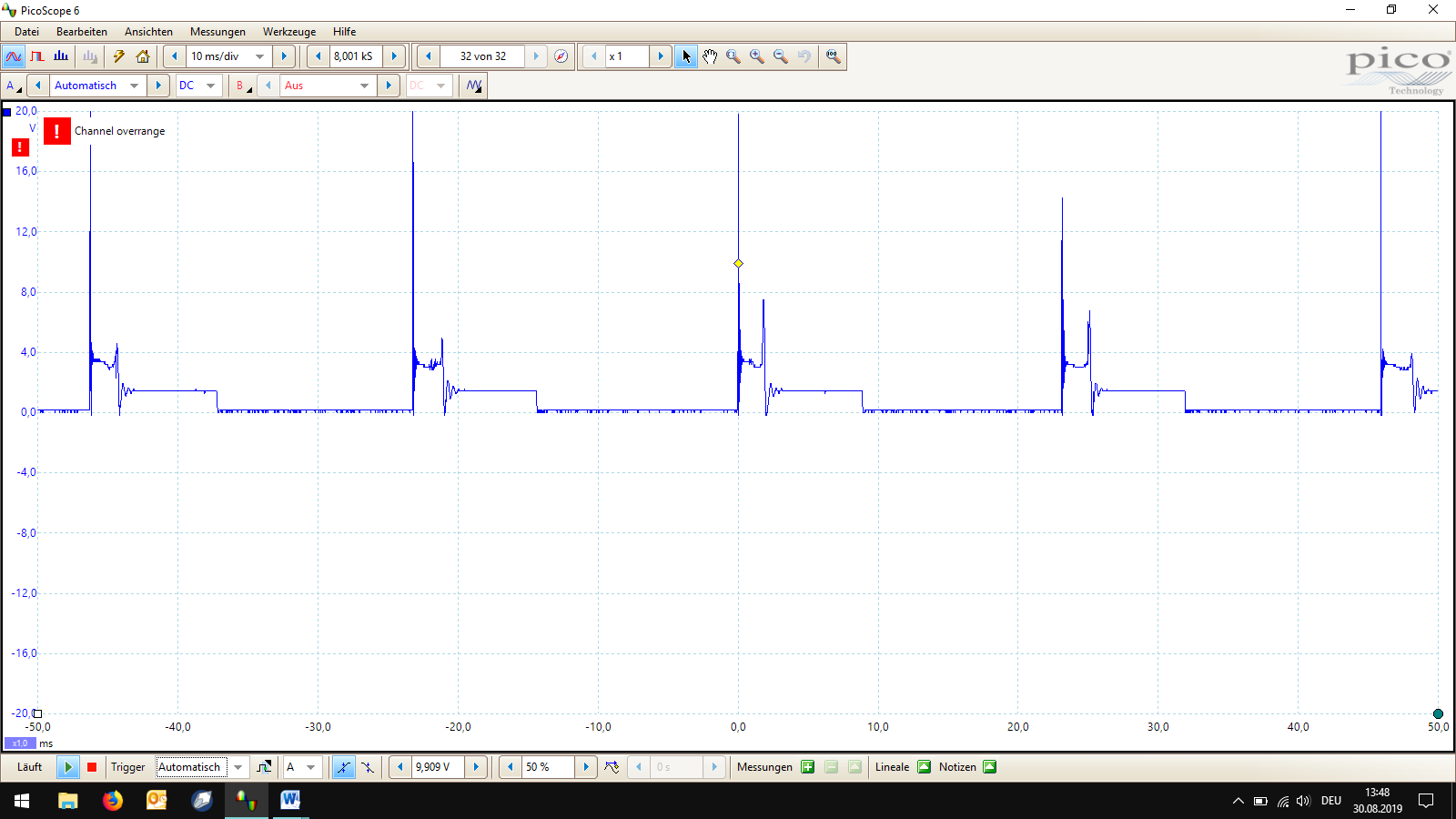Screen dimensions: 1456x819
Task: Stop capture with red square button
Action: [x=92, y=767]
